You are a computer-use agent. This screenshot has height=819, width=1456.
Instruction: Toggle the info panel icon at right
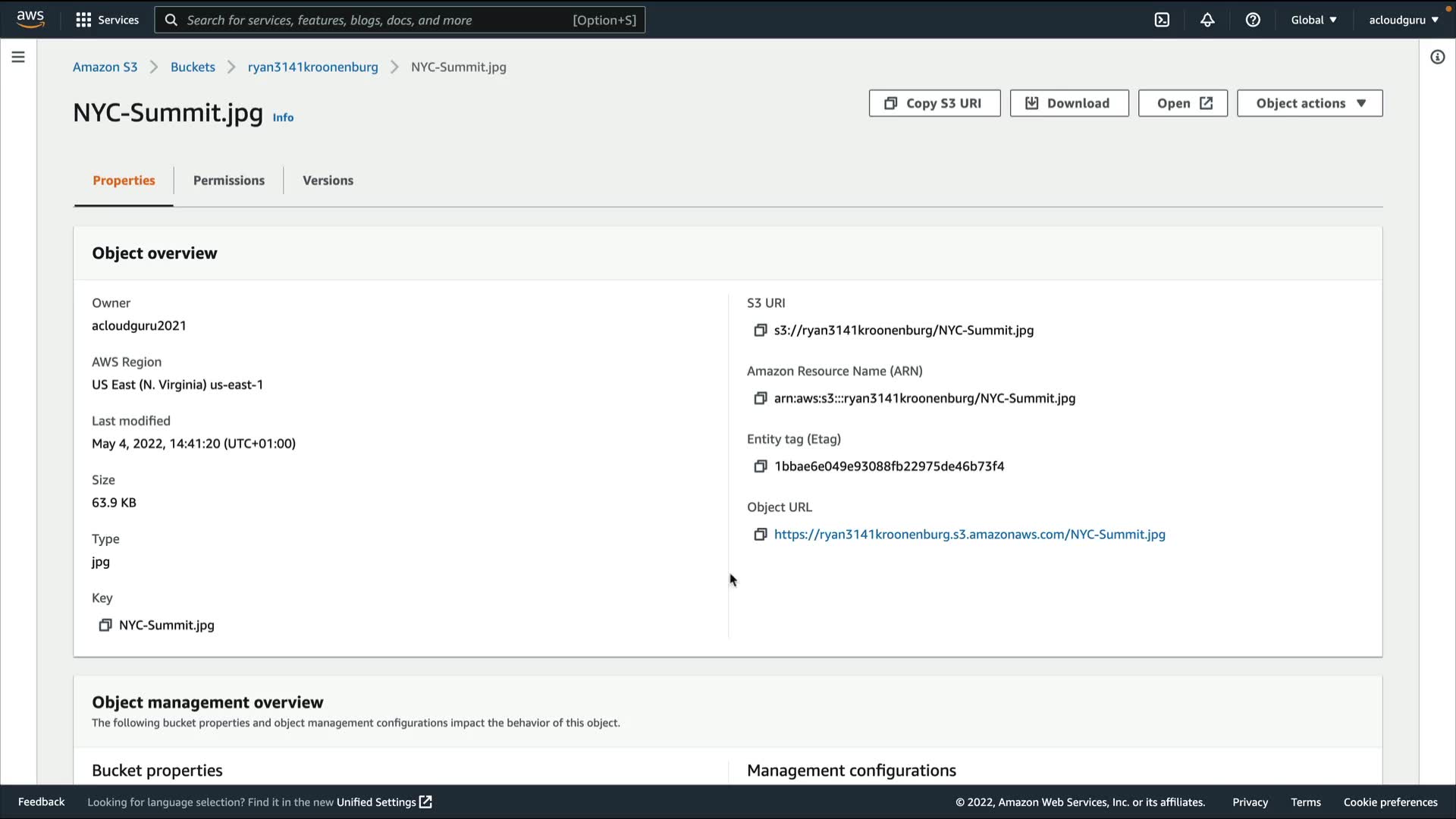(1437, 57)
